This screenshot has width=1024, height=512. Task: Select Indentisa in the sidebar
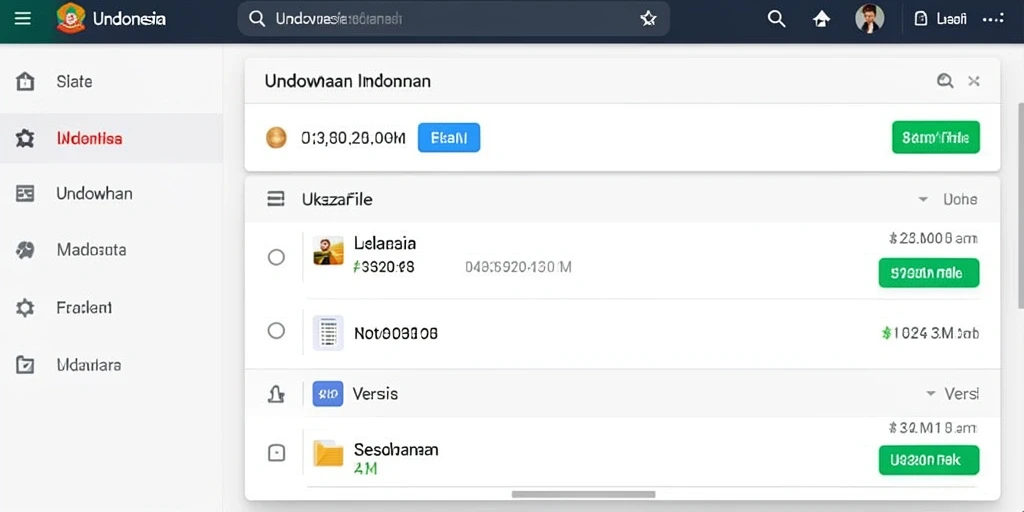(111, 138)
